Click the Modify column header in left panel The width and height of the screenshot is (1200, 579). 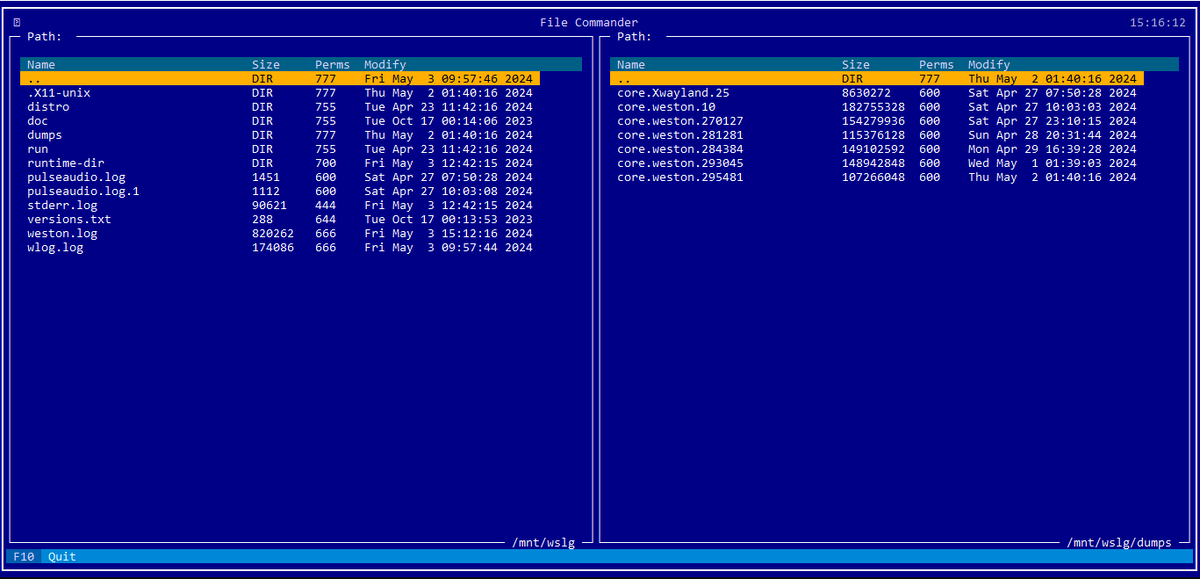(385, 65)
